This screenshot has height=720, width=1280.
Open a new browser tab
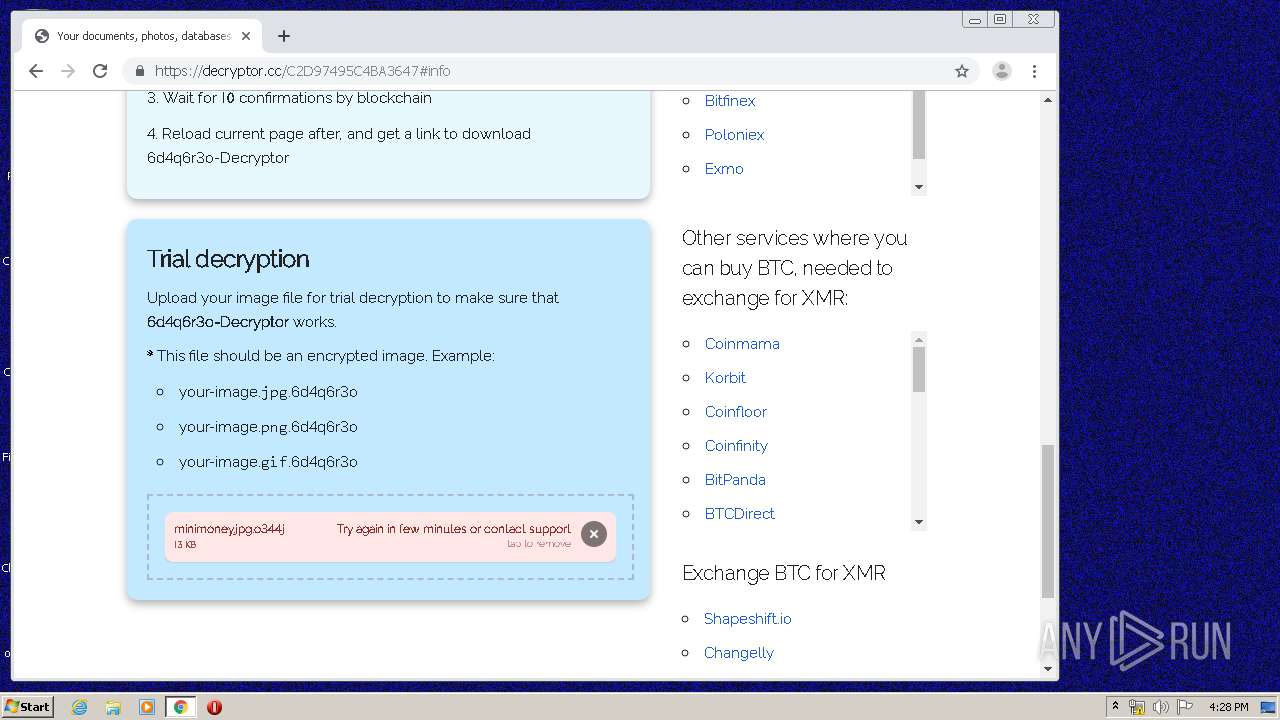click(284, 36)
